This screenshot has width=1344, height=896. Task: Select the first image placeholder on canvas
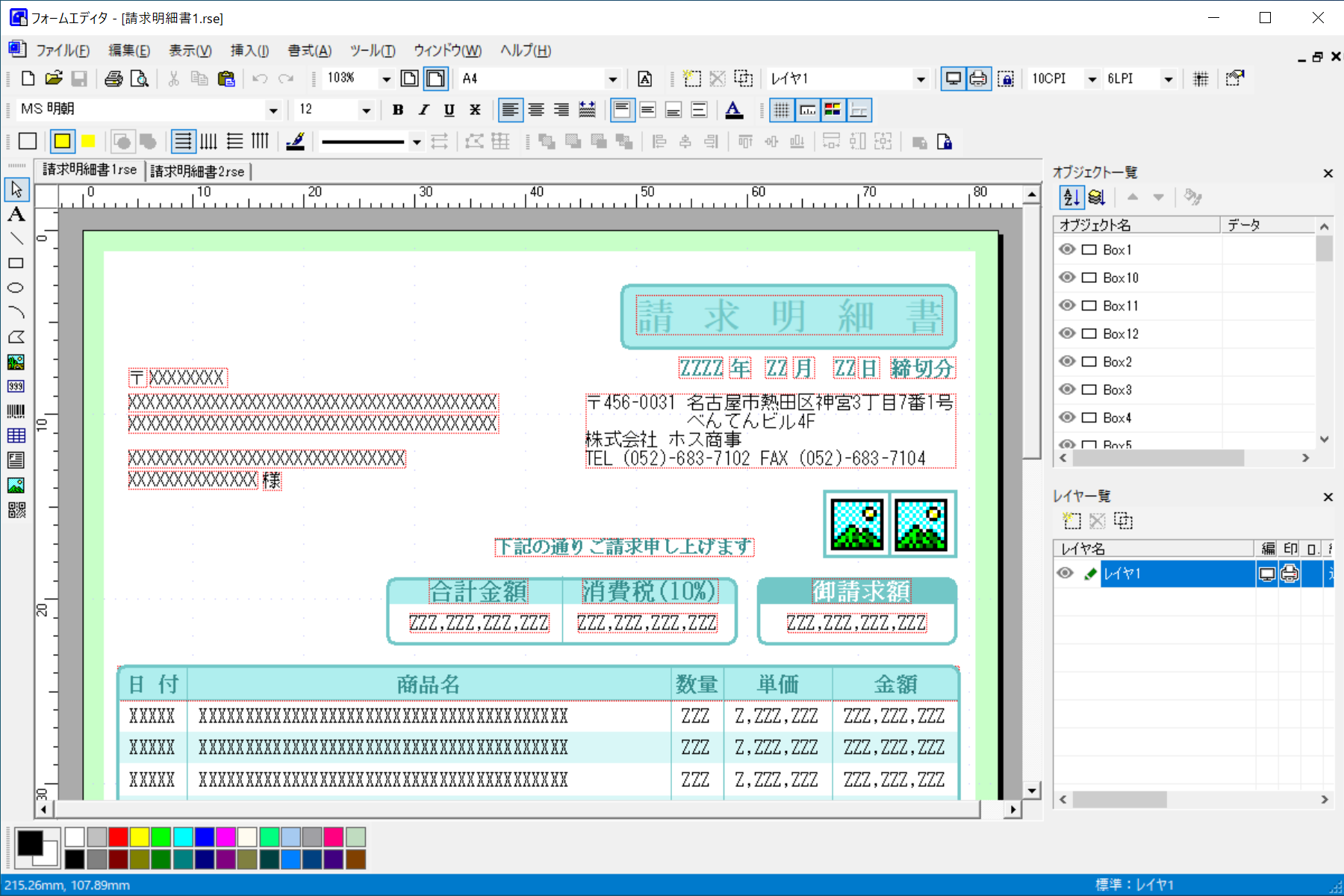coord(857,524)
